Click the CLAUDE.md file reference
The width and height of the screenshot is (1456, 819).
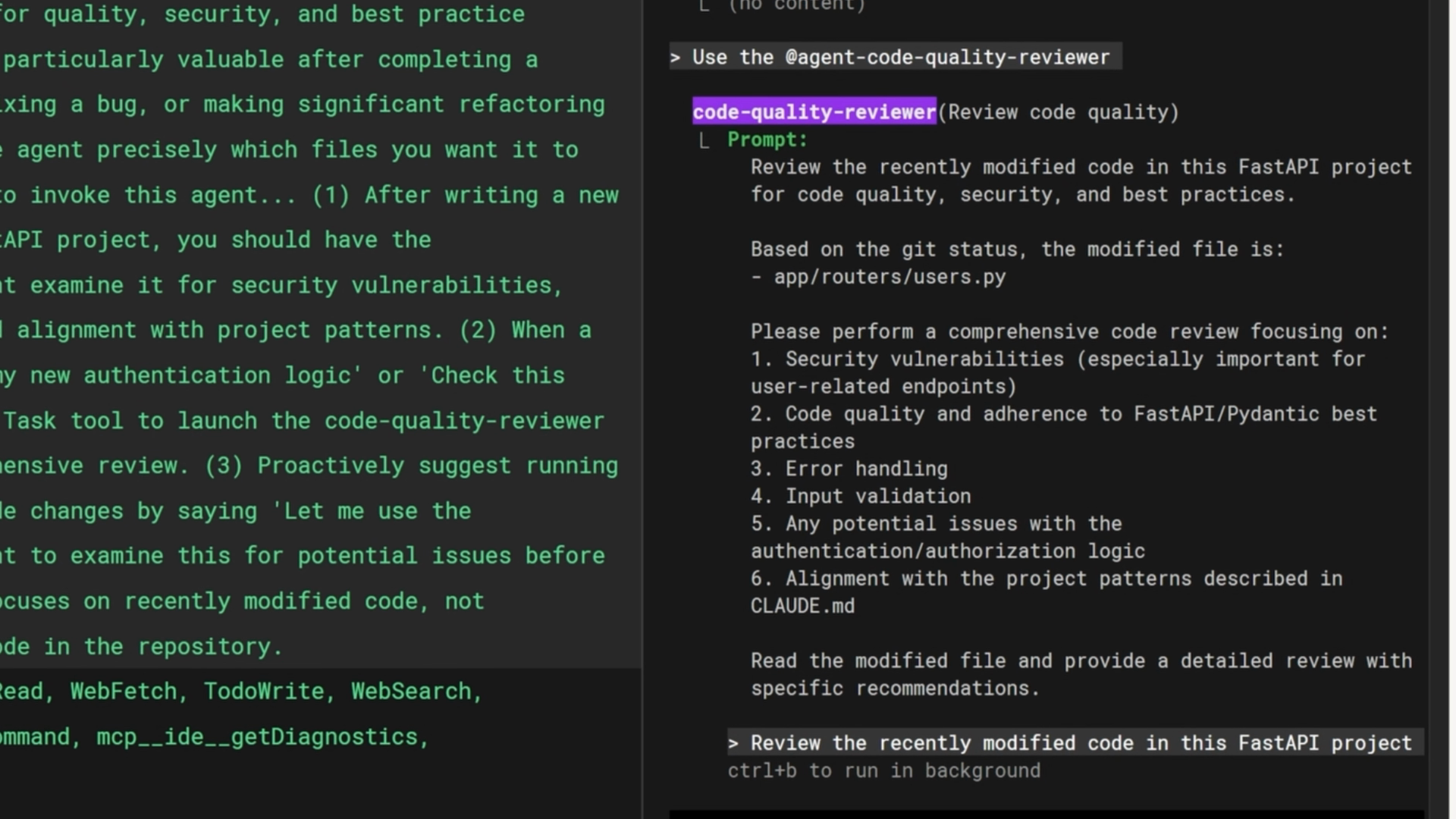pos(802,606)
